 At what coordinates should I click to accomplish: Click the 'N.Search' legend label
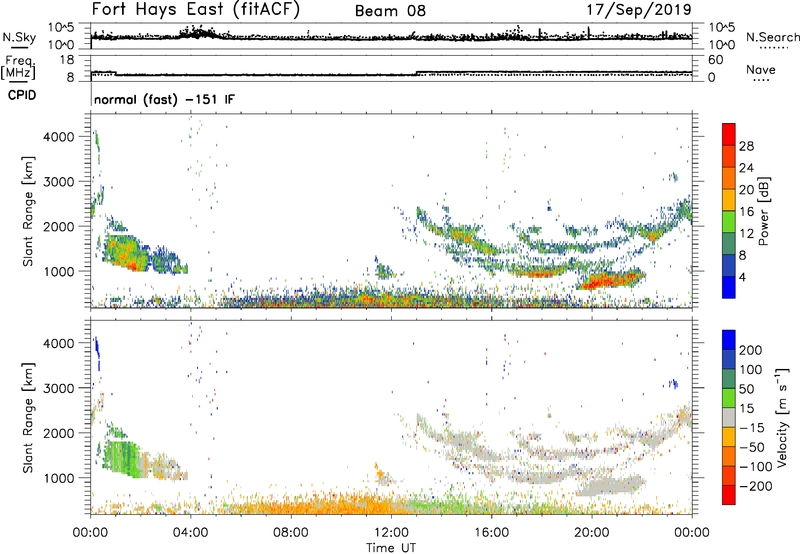pos(772,37)
